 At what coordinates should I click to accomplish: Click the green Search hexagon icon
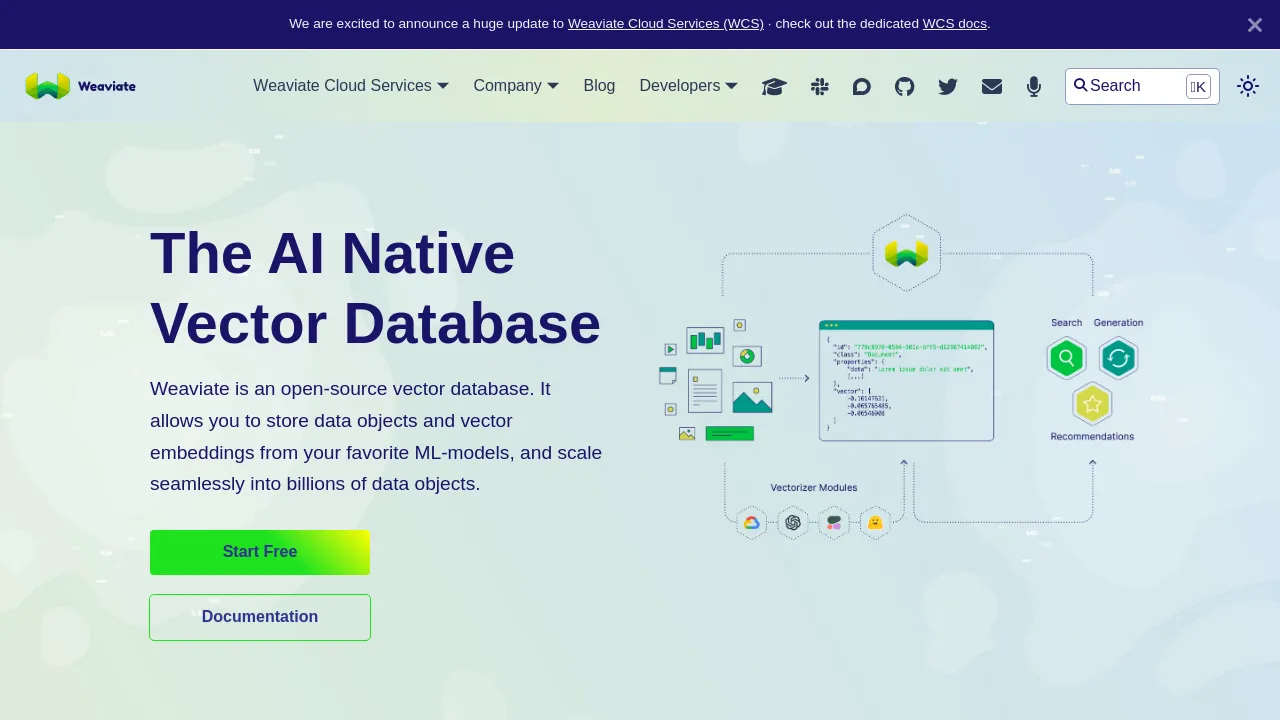[1067, 357]
